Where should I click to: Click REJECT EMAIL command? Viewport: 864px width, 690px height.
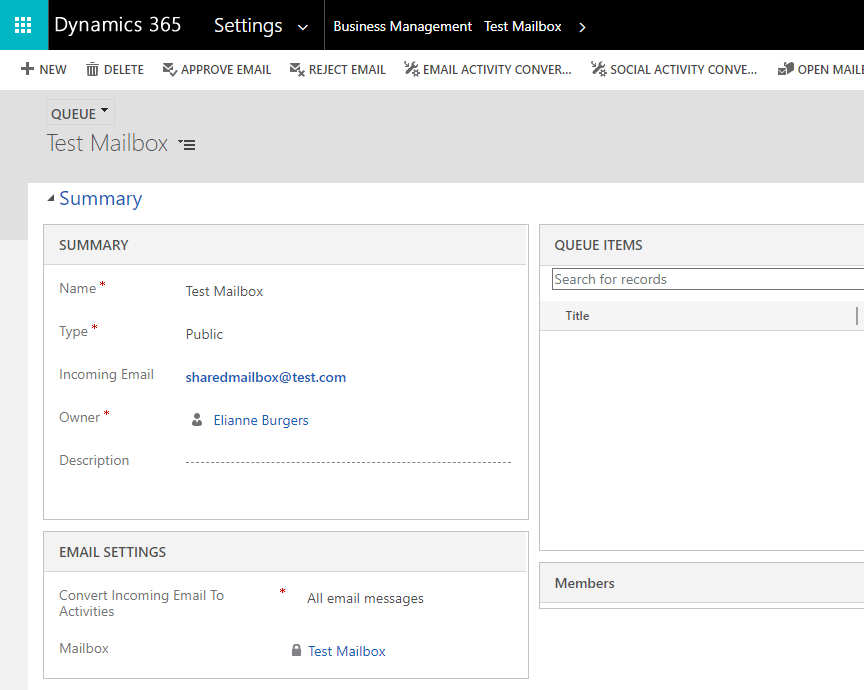click(337, 69)
